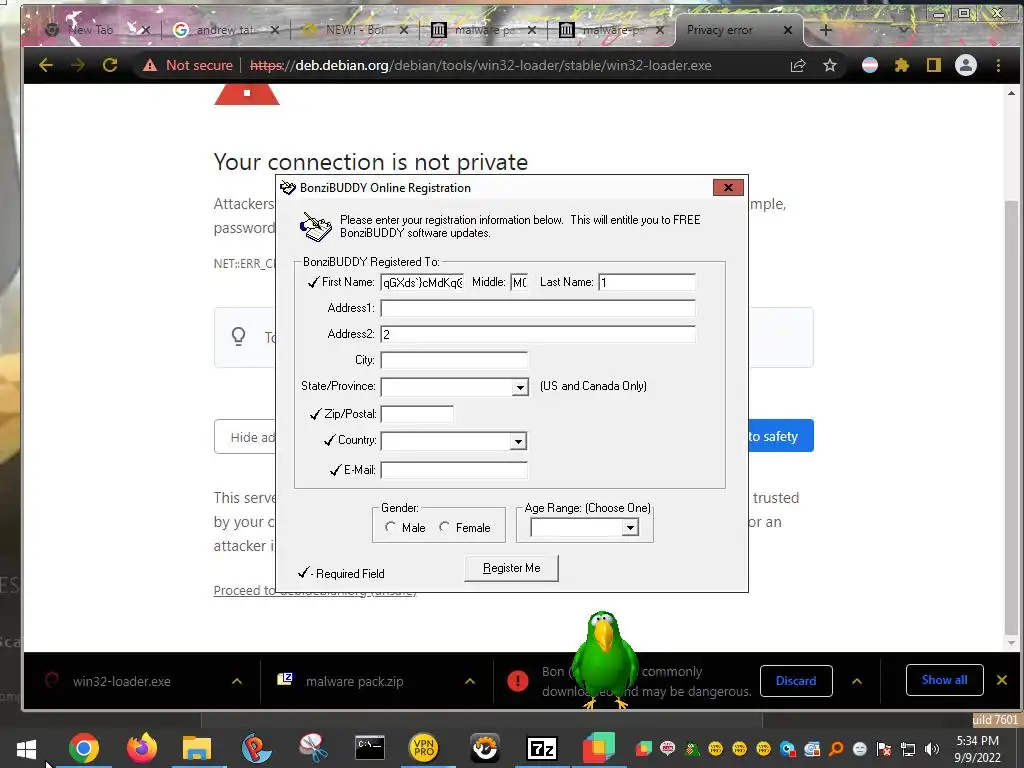Reload the Privacy error page

[x=110, y=65]
